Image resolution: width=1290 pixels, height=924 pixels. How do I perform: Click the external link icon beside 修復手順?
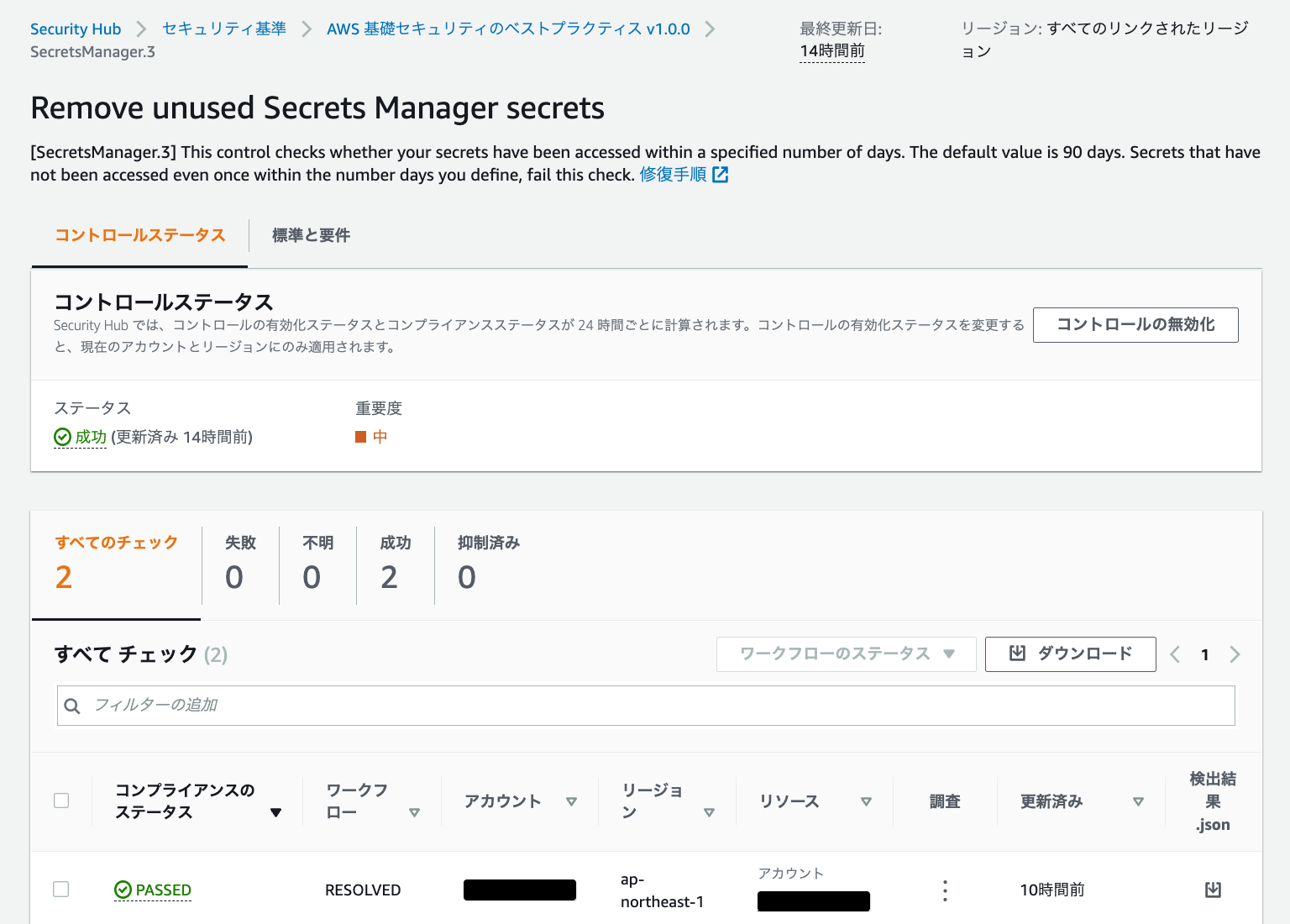(x=721, y=175)
